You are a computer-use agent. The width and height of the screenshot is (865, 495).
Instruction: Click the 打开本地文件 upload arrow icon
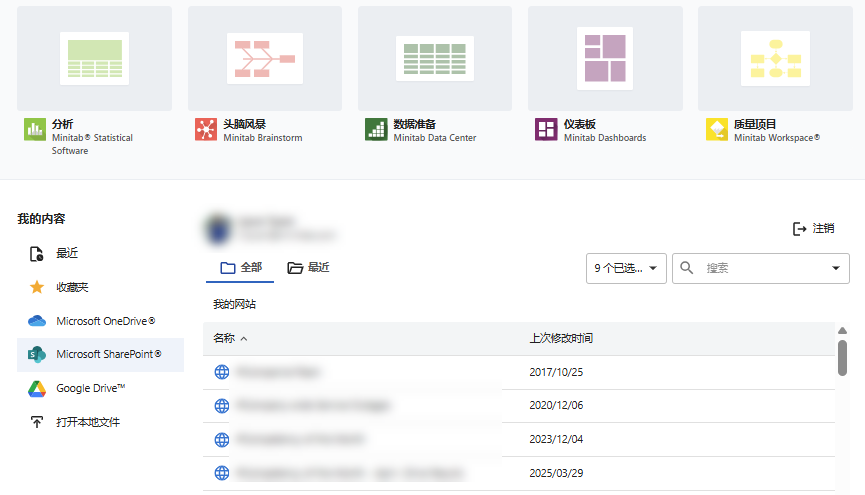[x=36, y=422]
